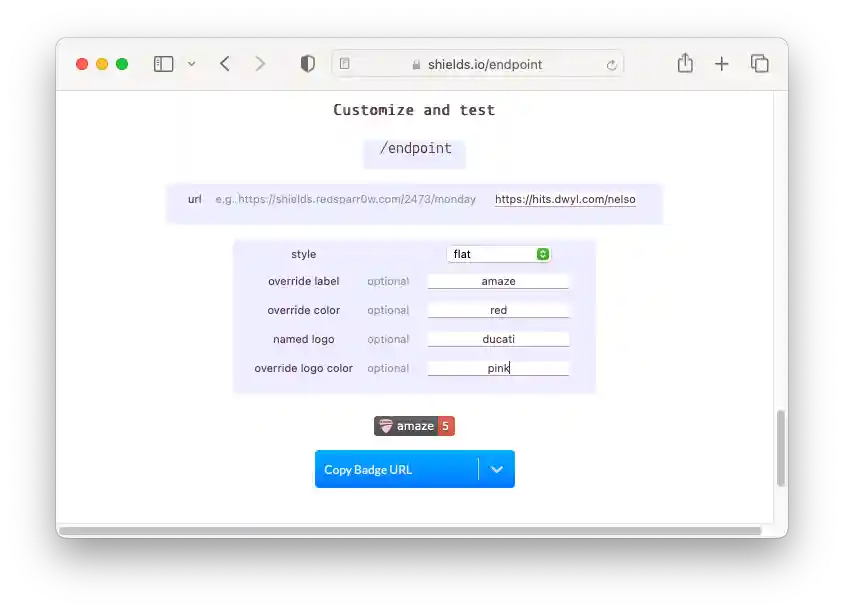
Task: Toggle the Safari sidebar button
Action: [163, 64]
